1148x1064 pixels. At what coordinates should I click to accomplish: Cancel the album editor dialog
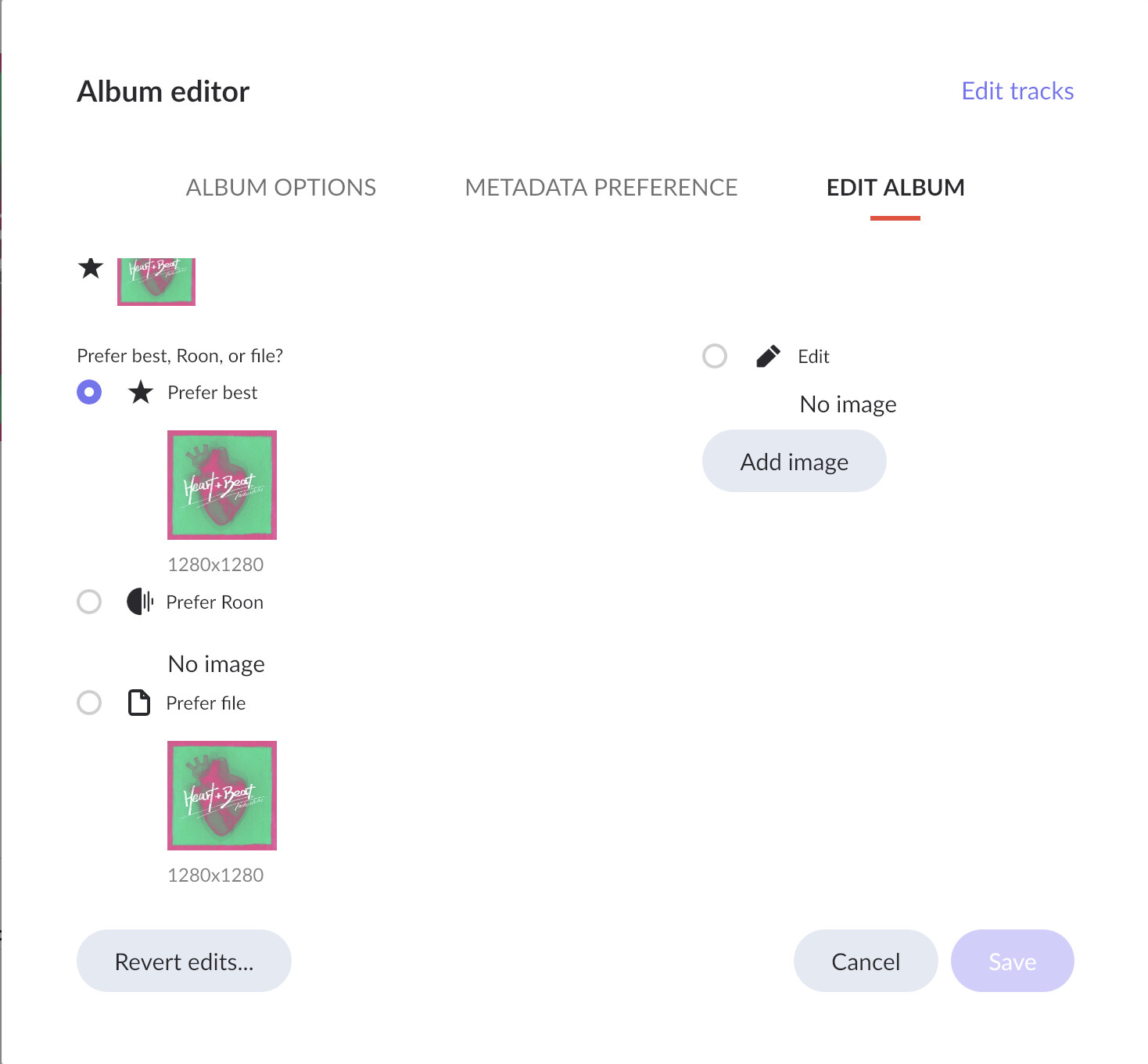pyautogui.click(x=866, y=961)
